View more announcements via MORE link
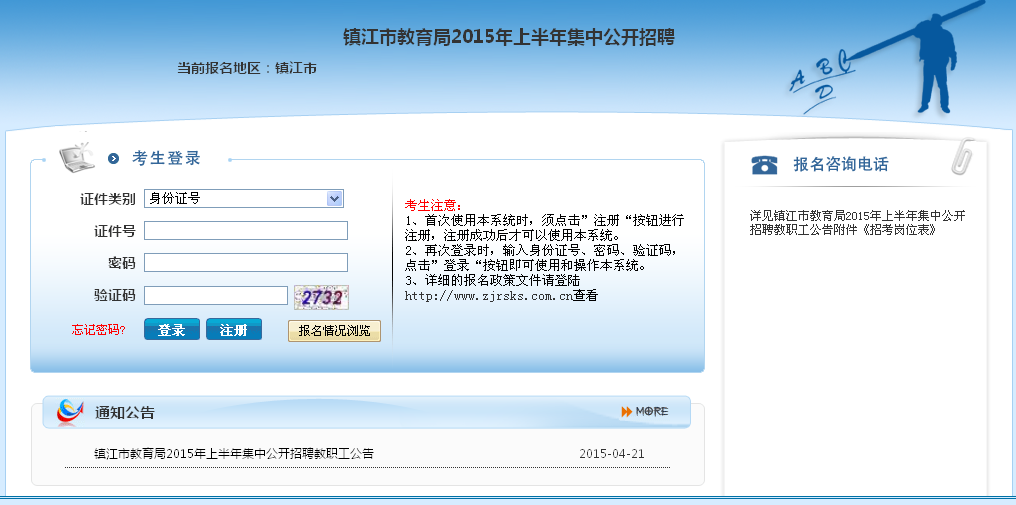The width and height of the screenshot is (1016, 505). click(651, 411)
